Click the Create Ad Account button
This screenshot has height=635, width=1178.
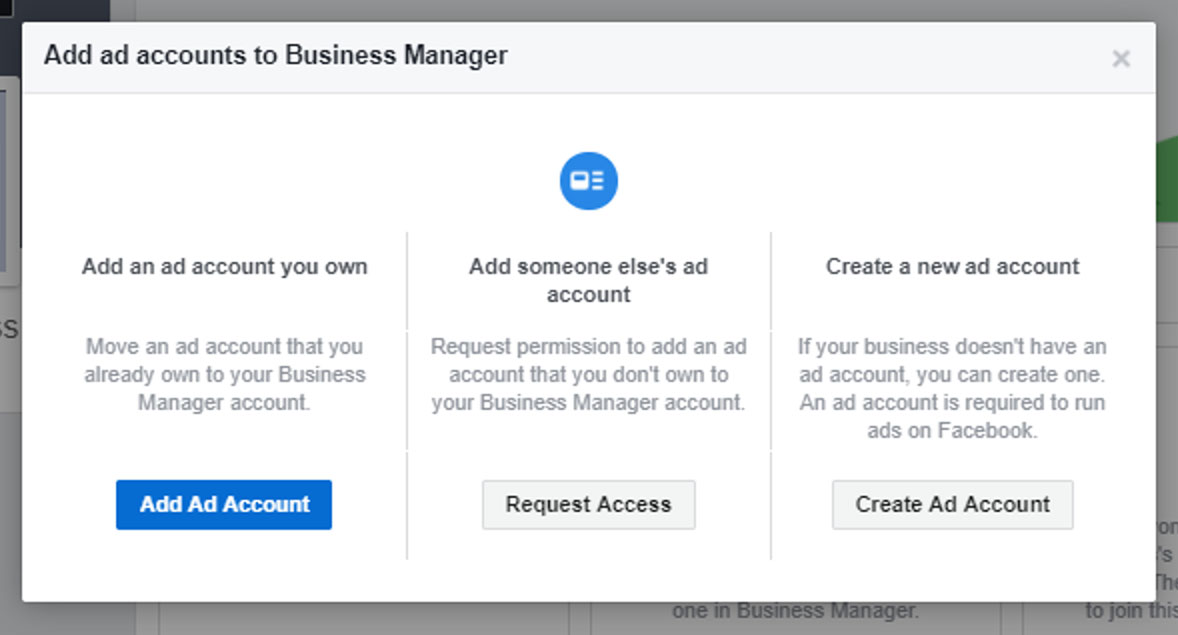pos(952,505)
